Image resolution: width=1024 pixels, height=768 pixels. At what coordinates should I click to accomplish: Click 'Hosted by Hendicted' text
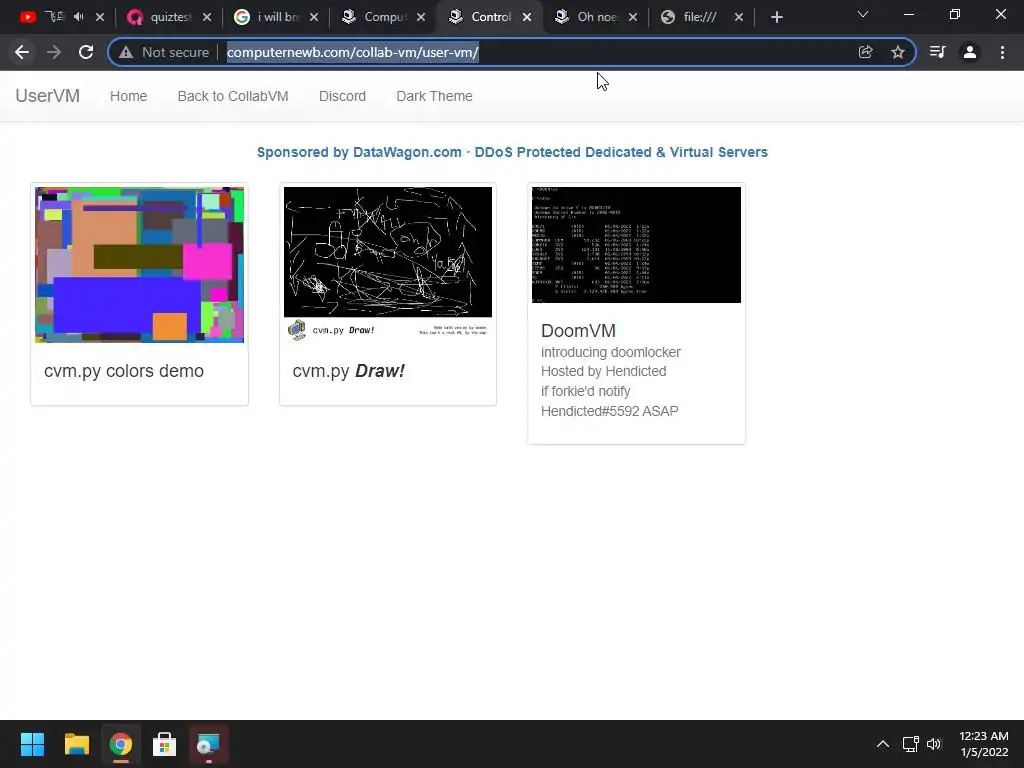(x=603, y=371)
